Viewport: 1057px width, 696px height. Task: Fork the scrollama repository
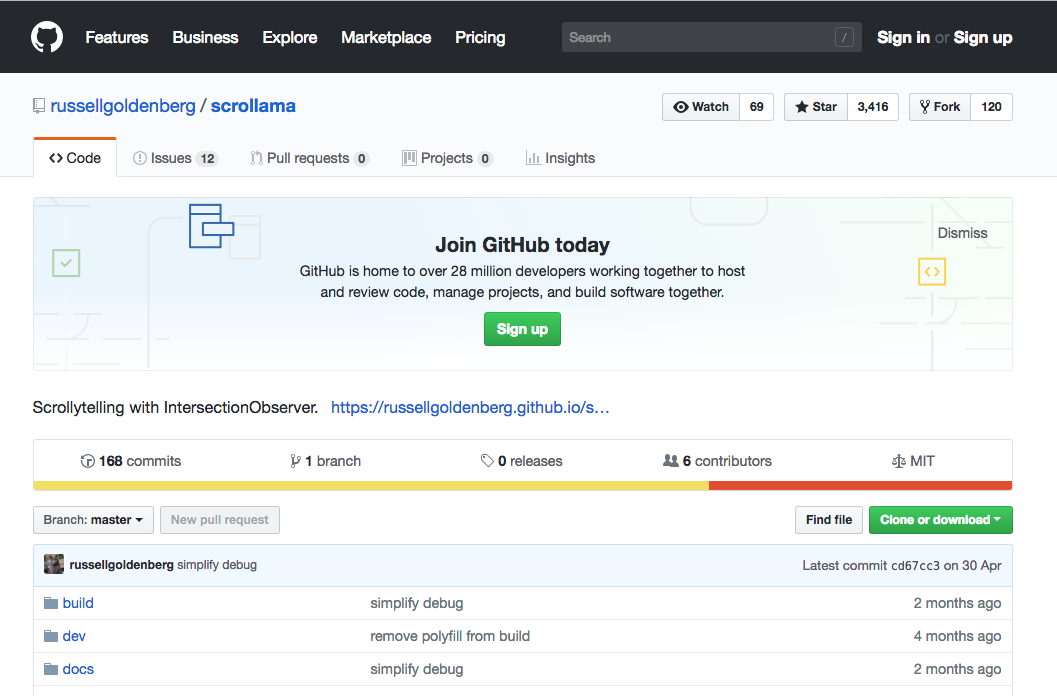click(x=939, y=107)
